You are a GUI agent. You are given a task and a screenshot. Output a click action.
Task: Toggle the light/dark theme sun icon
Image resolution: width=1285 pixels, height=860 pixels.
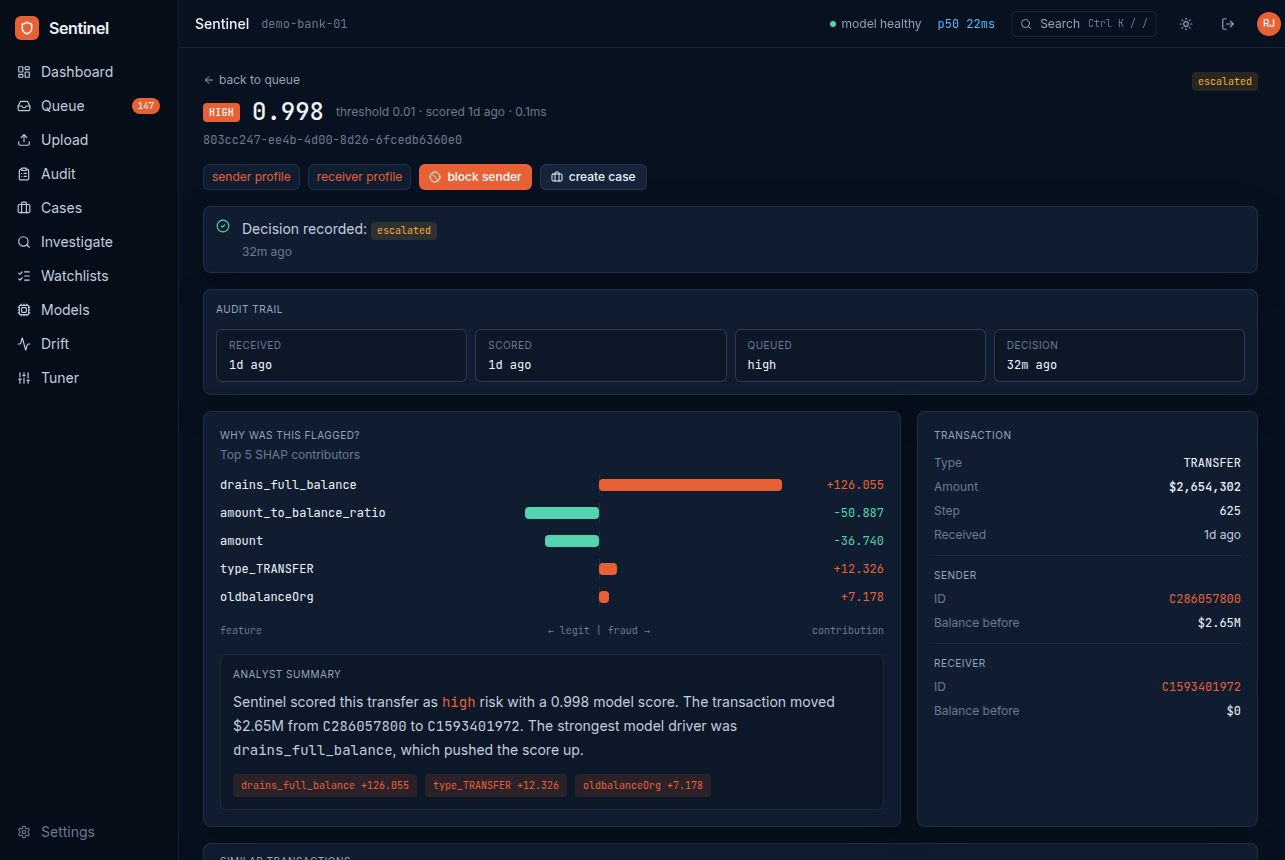coord(1186,24)
